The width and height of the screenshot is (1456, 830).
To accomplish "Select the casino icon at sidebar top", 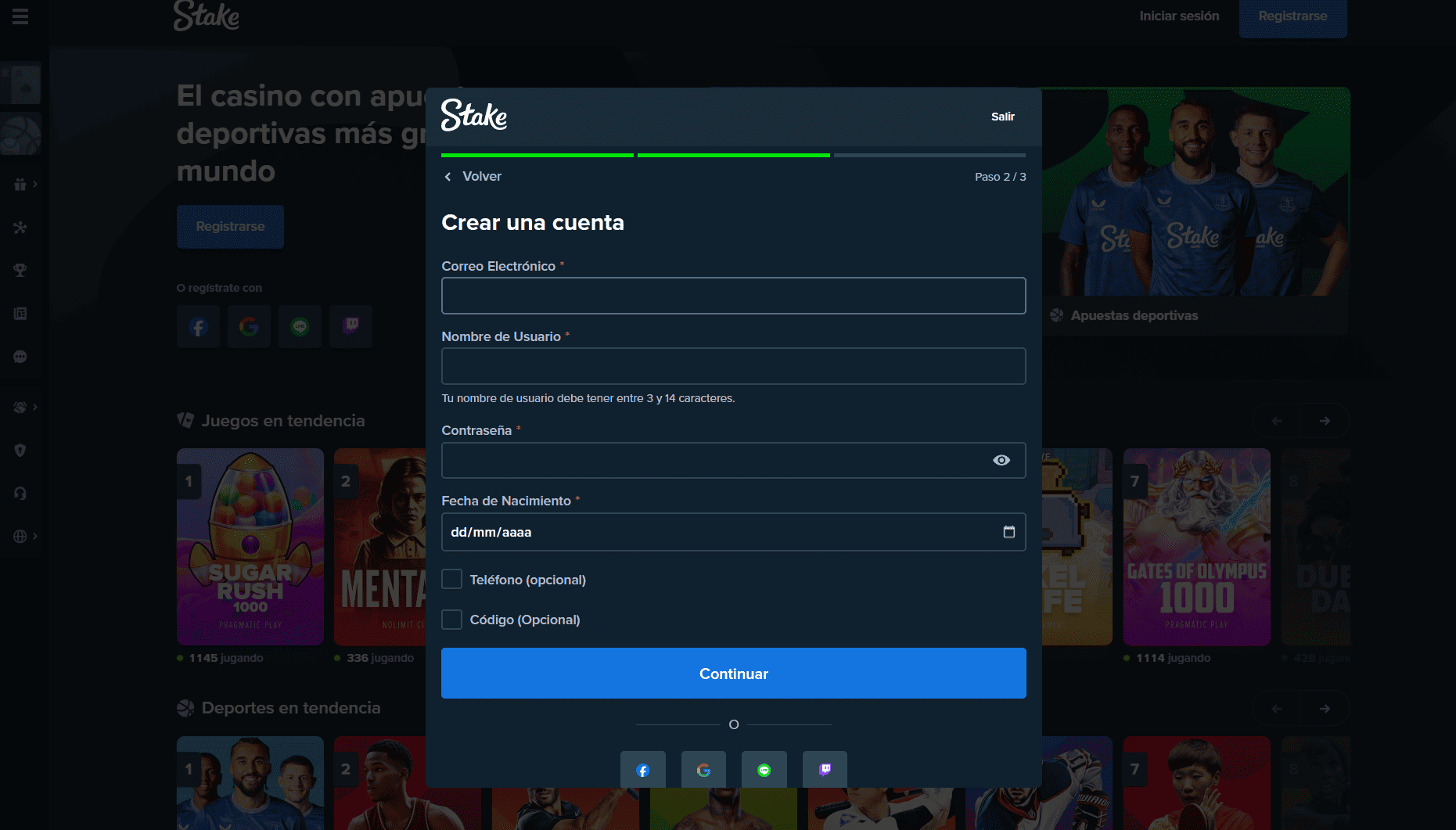I will pyautogui.click(x=21, y=84).
